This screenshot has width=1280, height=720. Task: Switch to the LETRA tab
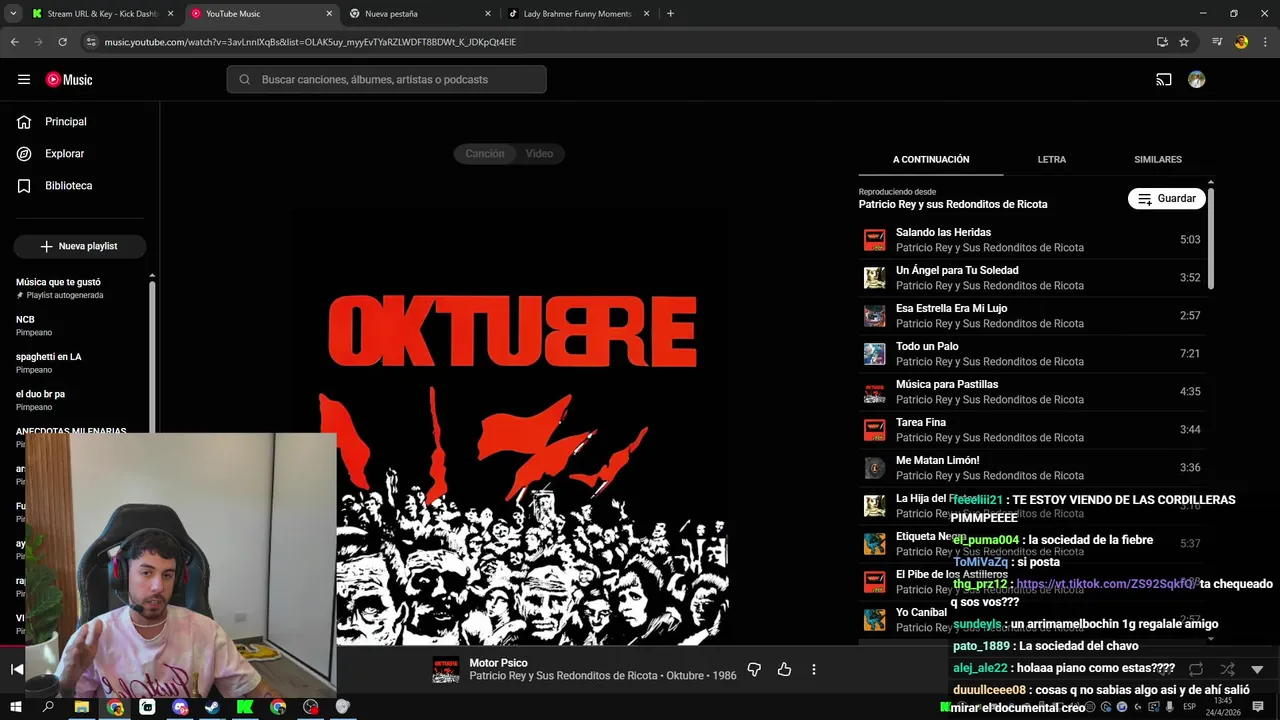[1051, 160]
